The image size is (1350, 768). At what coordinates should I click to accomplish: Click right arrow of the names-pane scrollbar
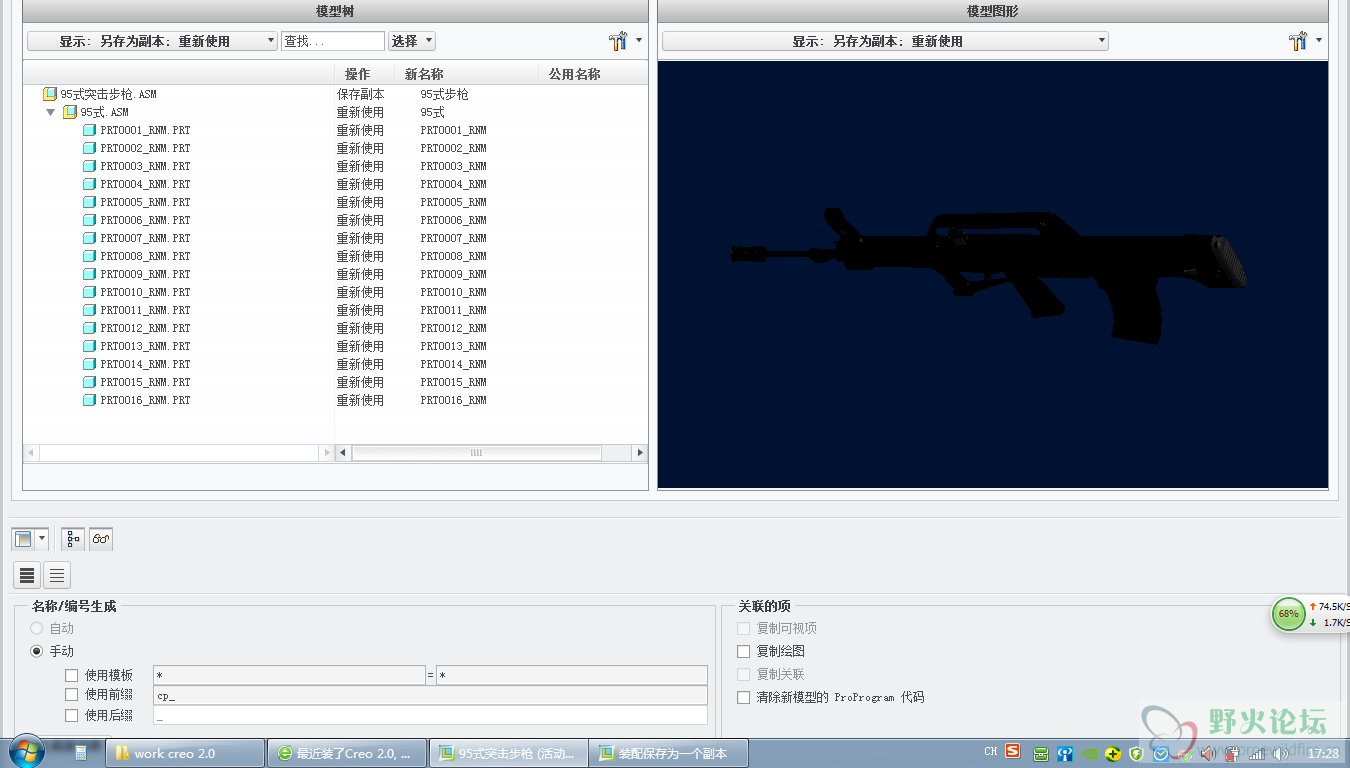coord(640,453)
